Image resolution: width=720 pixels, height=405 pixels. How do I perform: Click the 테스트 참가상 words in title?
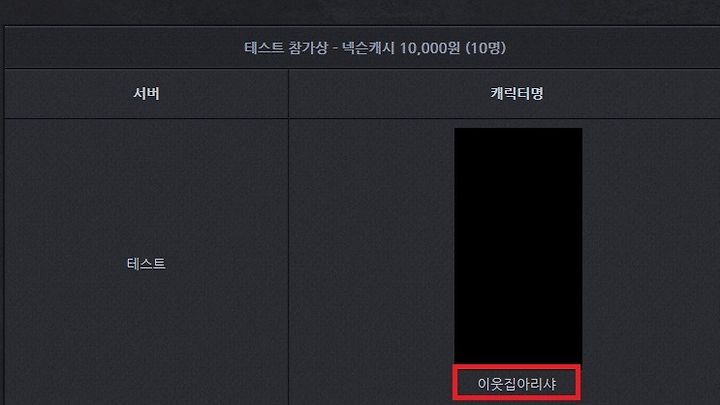(286, 48)
